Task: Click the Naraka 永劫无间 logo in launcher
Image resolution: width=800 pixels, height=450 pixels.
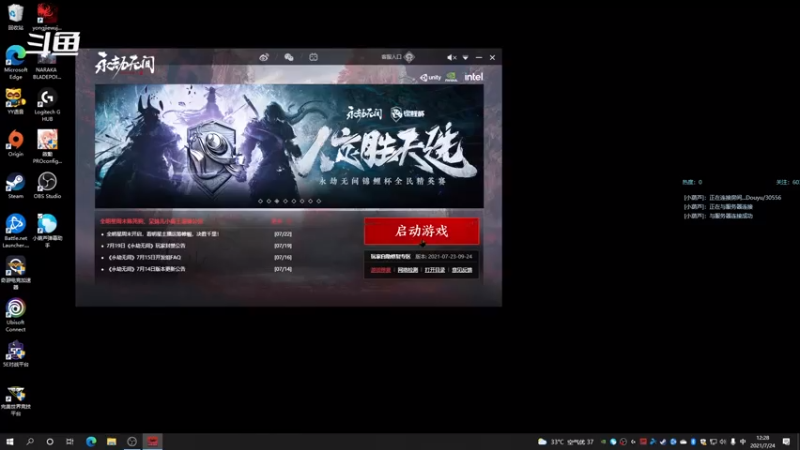Action: (x=124, y=64)
